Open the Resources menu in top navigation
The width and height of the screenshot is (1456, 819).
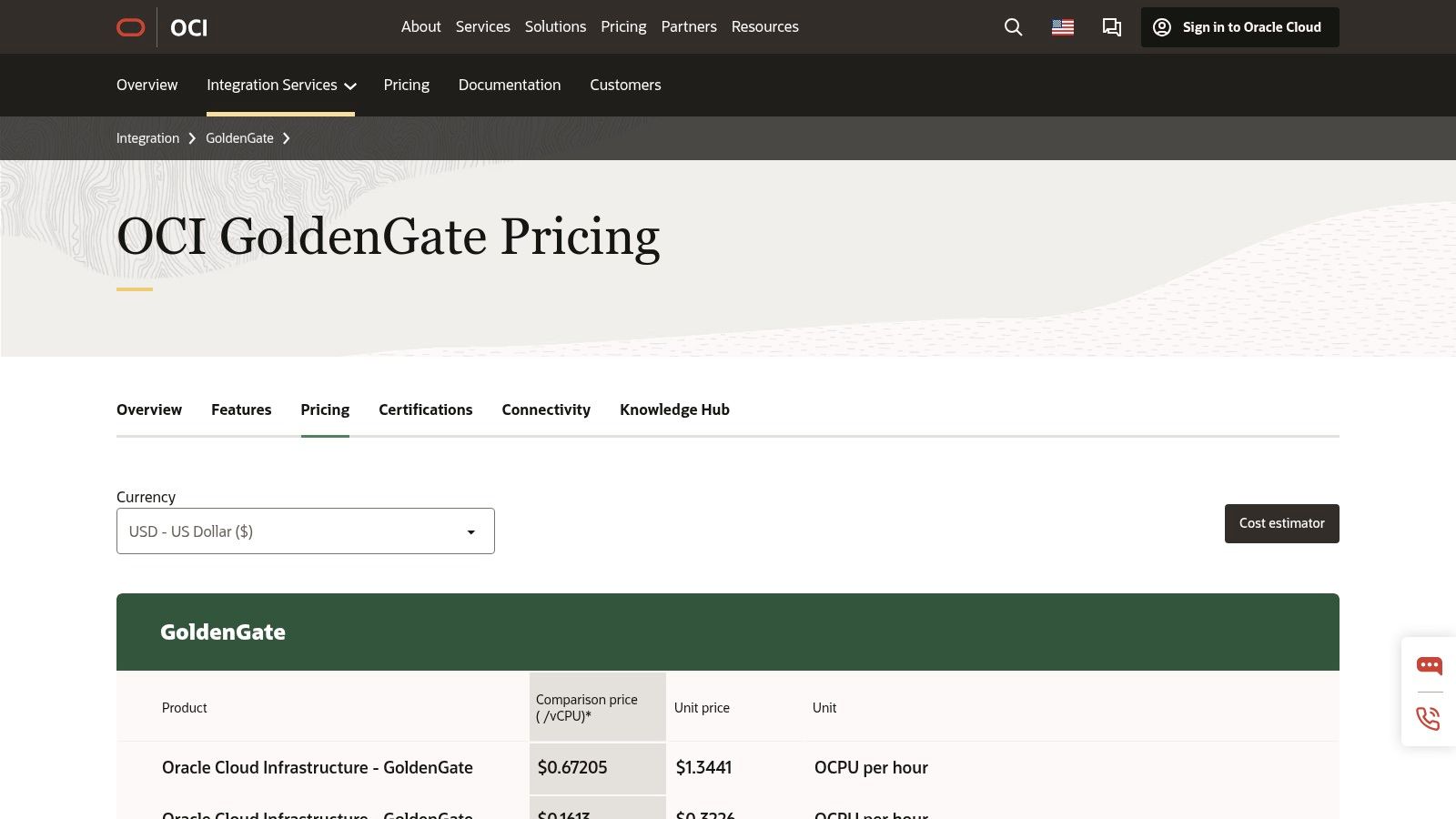[764, 27]
